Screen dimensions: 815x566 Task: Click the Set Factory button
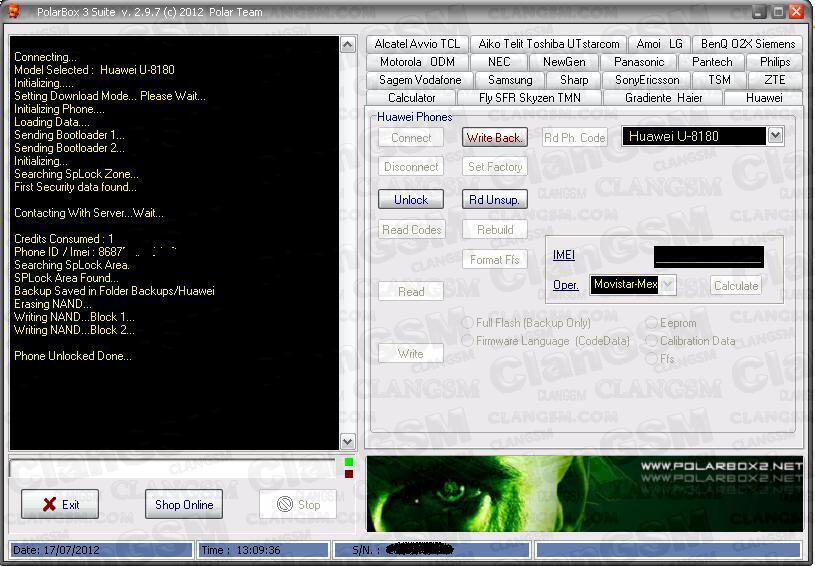[494, 167]
